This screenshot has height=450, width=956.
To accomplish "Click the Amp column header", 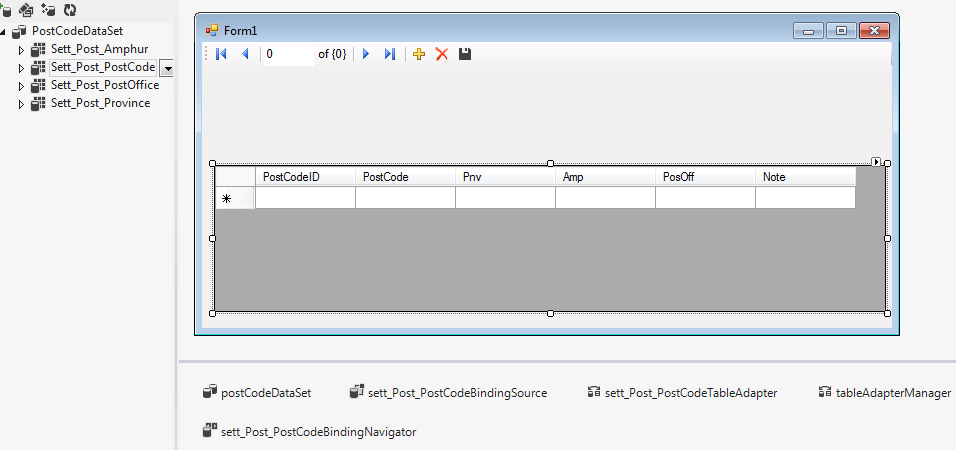I will (605, 177).
